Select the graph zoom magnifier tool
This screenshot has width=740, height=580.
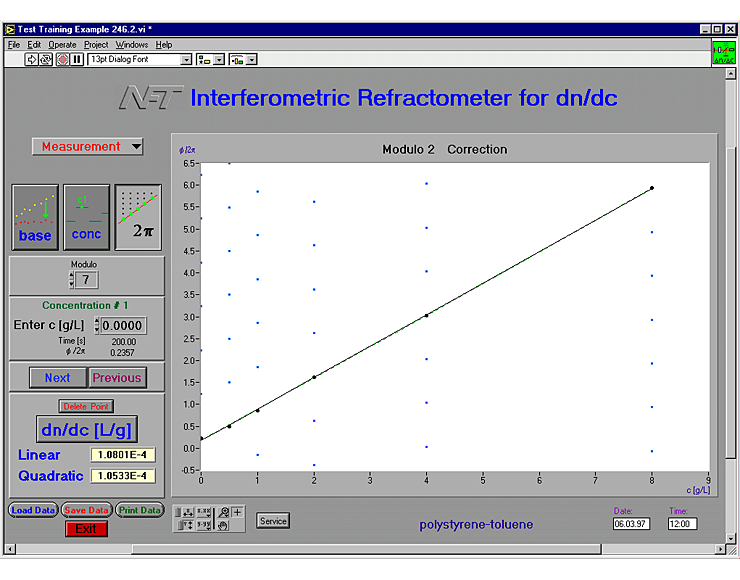tap(223, 512)
